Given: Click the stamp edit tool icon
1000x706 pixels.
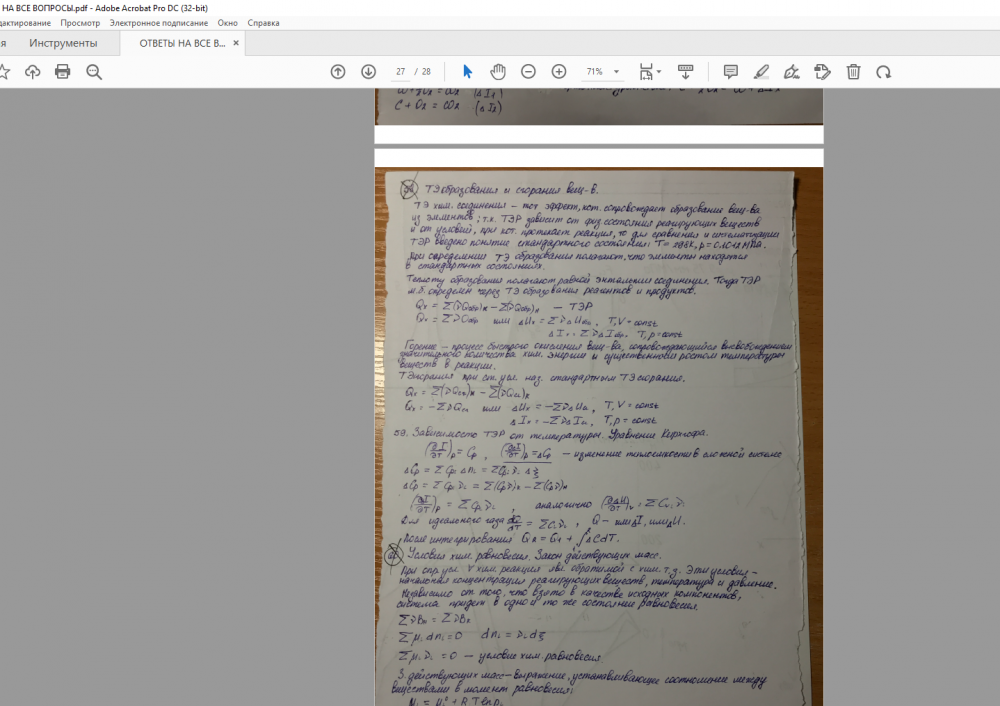Looking at the screenshot, I should pyautogui.click(x=822, y=72).
